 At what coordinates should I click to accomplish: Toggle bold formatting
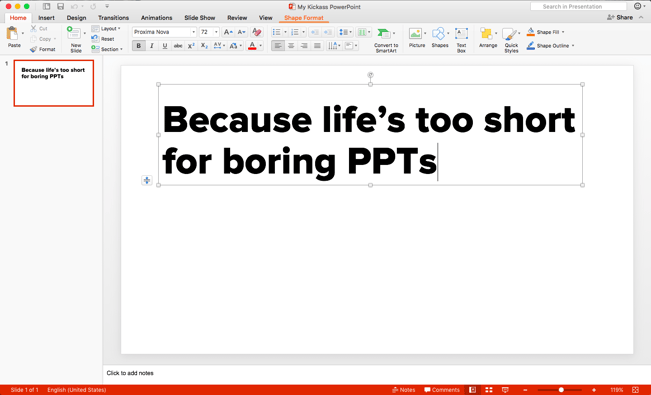[139, 46]
